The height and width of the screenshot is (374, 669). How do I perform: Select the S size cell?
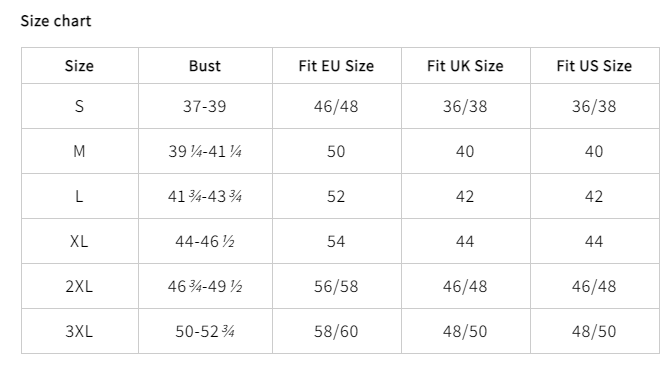80,106
